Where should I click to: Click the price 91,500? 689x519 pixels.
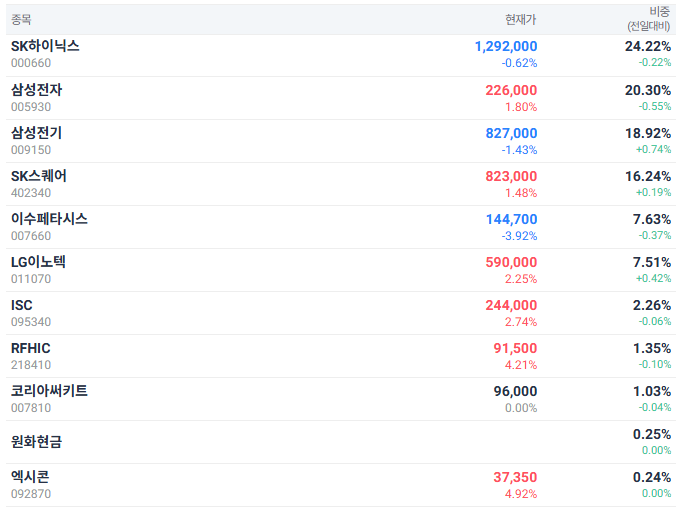click(515, 348)
